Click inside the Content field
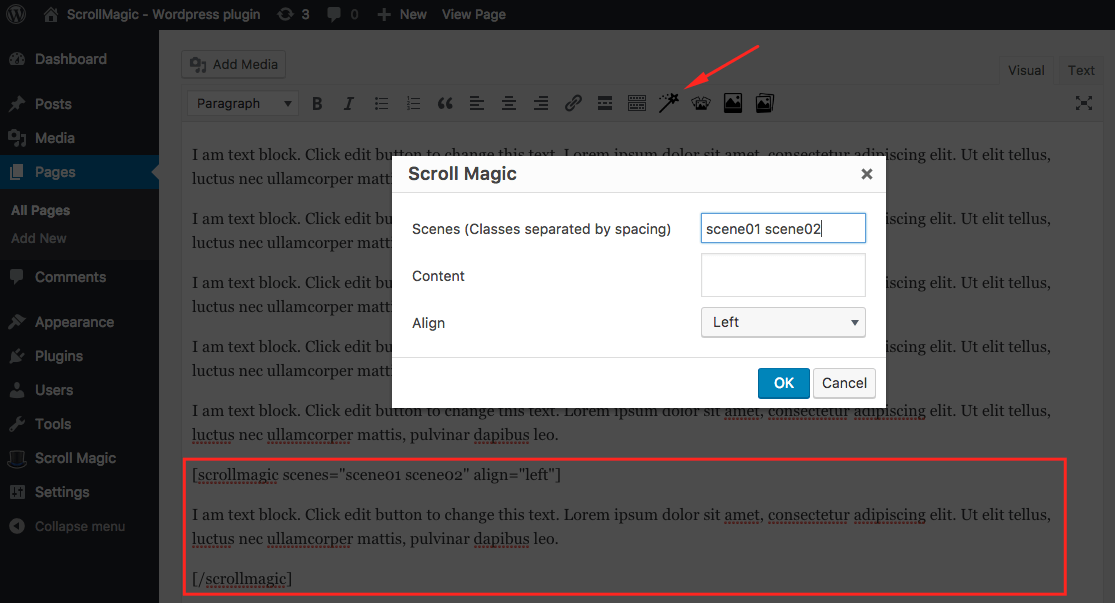This screenshot has width=1115, height=603. tap(783, 275)
